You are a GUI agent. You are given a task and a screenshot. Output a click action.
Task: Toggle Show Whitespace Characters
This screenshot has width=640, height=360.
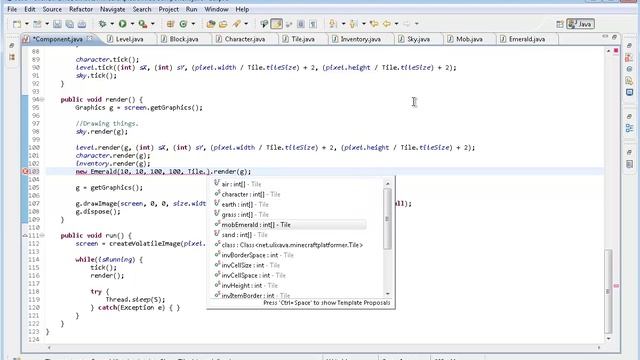click(x=313, y=24)
